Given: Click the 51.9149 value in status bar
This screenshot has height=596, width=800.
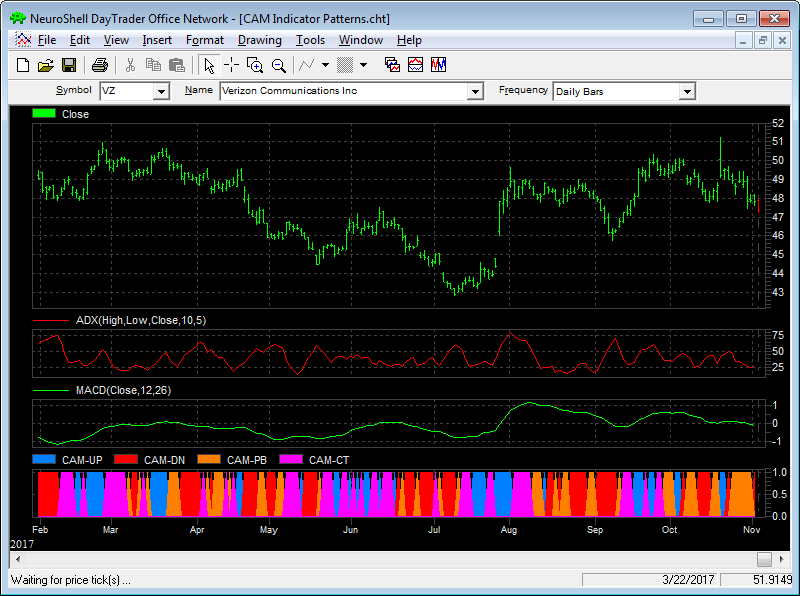Looking at the screenshot, I should pyautogui.click(x=772, y=580).
